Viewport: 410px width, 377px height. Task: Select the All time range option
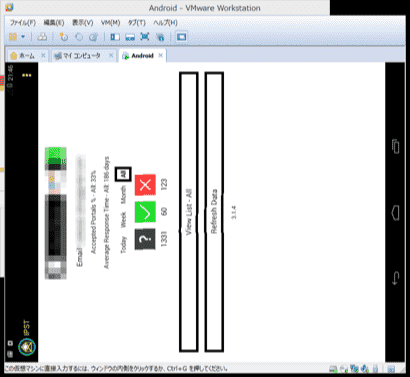pos(123,174)
